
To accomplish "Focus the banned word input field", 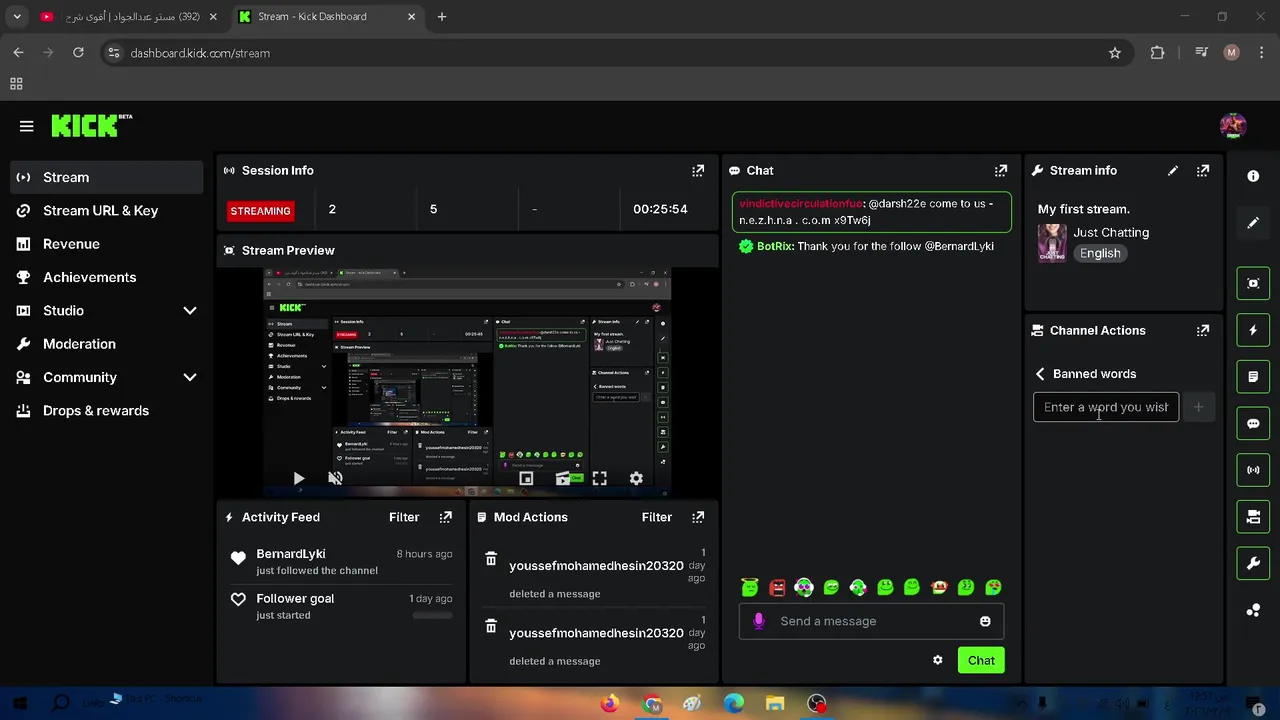I will point(1106,407).
